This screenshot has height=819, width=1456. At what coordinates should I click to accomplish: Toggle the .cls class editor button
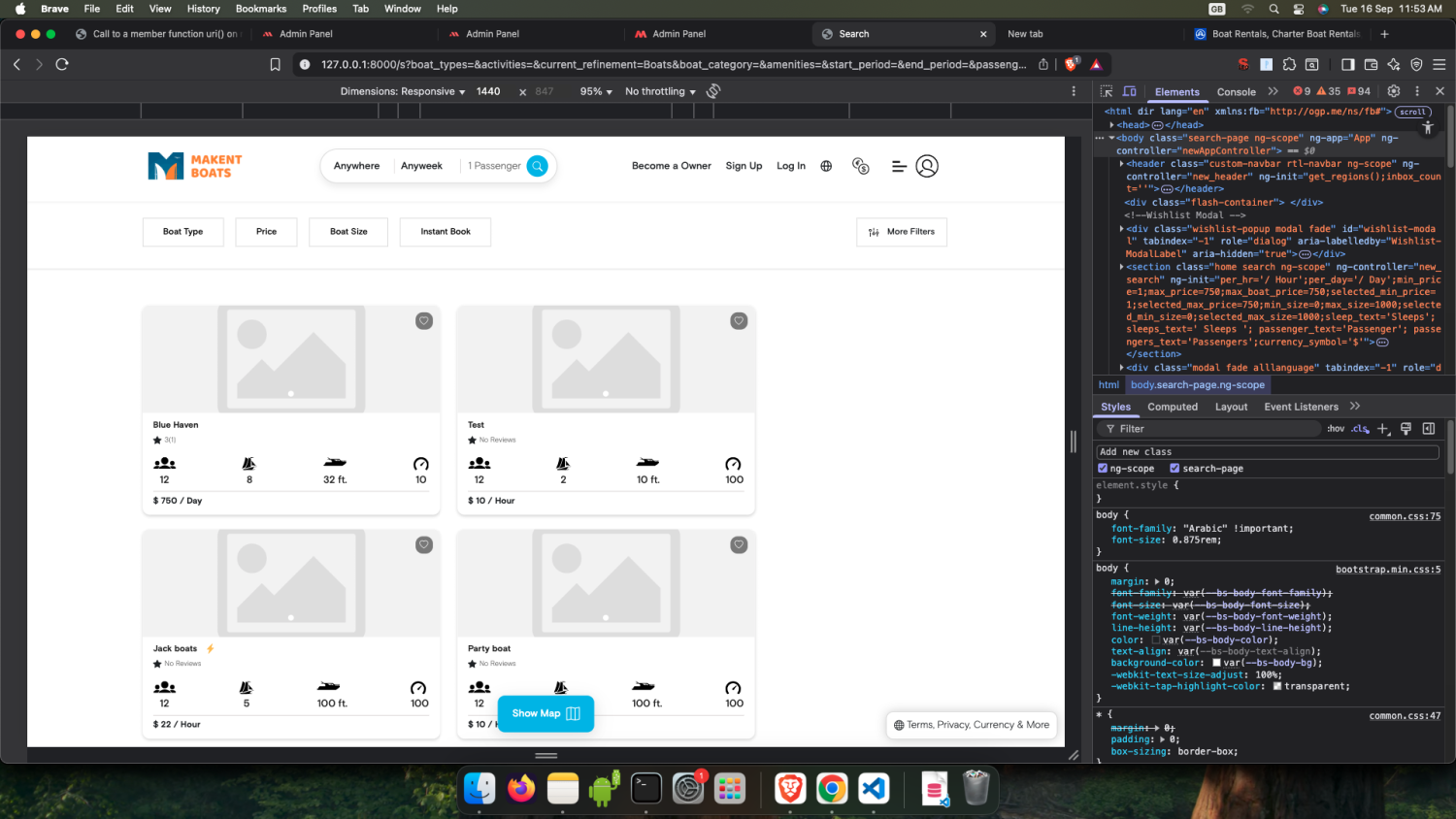tap(1360, 429)
